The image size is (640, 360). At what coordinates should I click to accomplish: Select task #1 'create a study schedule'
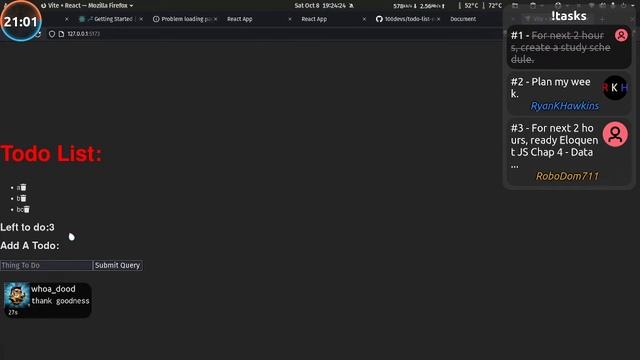[569, 47]
